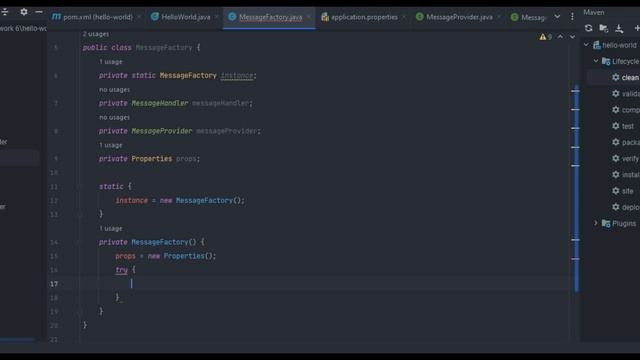640x360 pixels.
Task: Click the expand/collapse all icon in project panel
Action: (5, 12)
